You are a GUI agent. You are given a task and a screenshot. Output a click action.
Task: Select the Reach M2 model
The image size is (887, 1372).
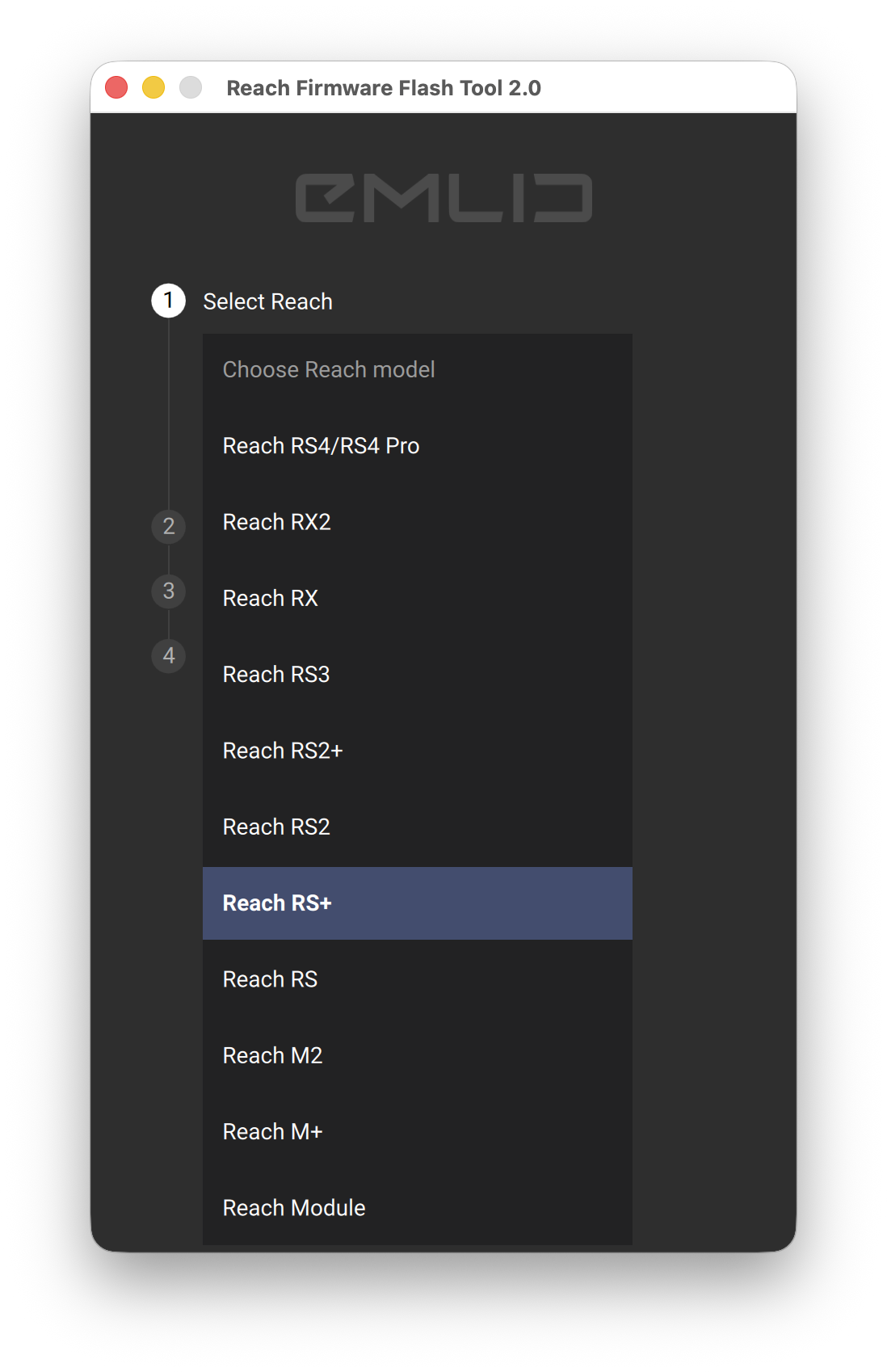click(x=418, y=1056)
